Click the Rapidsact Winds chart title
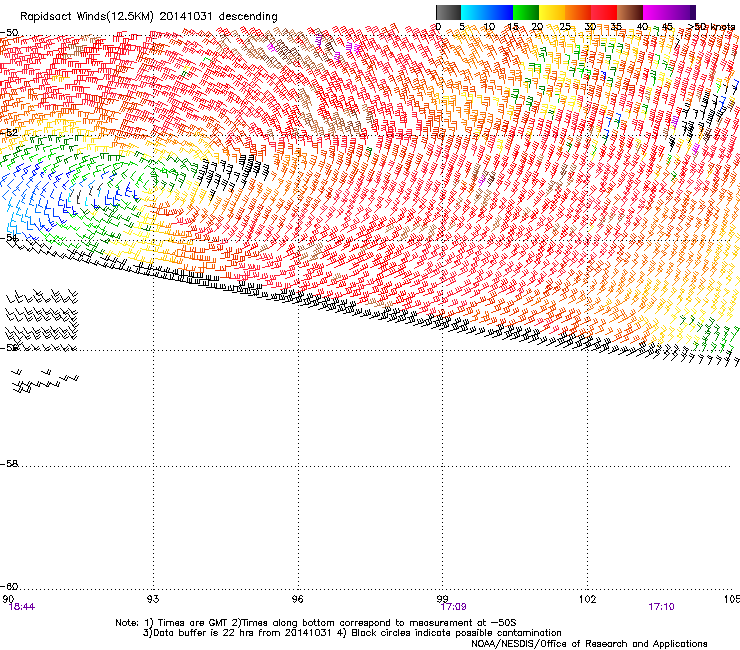Image resolution: width=740 pixels, height=650 pixels. [x=149, y=16]
